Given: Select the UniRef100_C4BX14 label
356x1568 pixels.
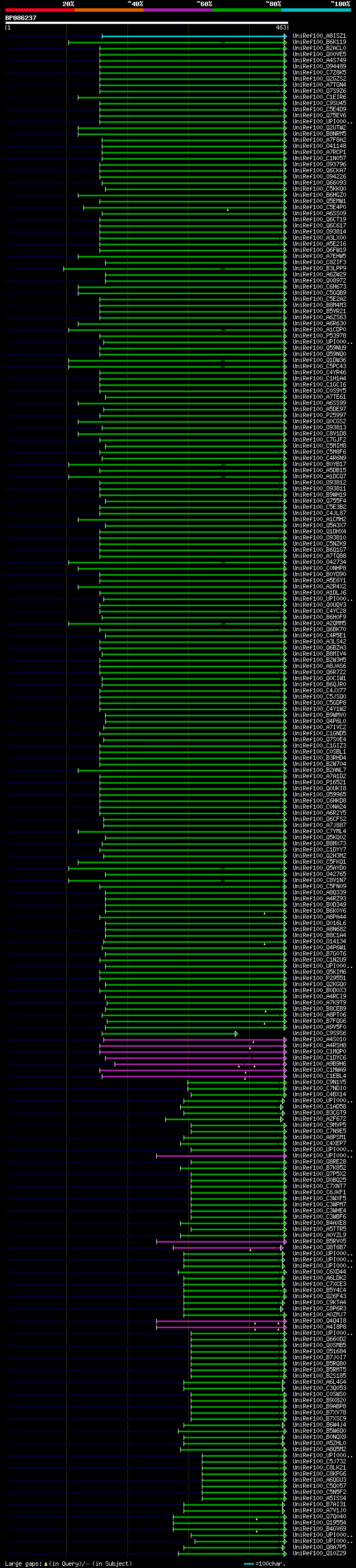Looking at the screenshot, I should [x=319, y=1095].
